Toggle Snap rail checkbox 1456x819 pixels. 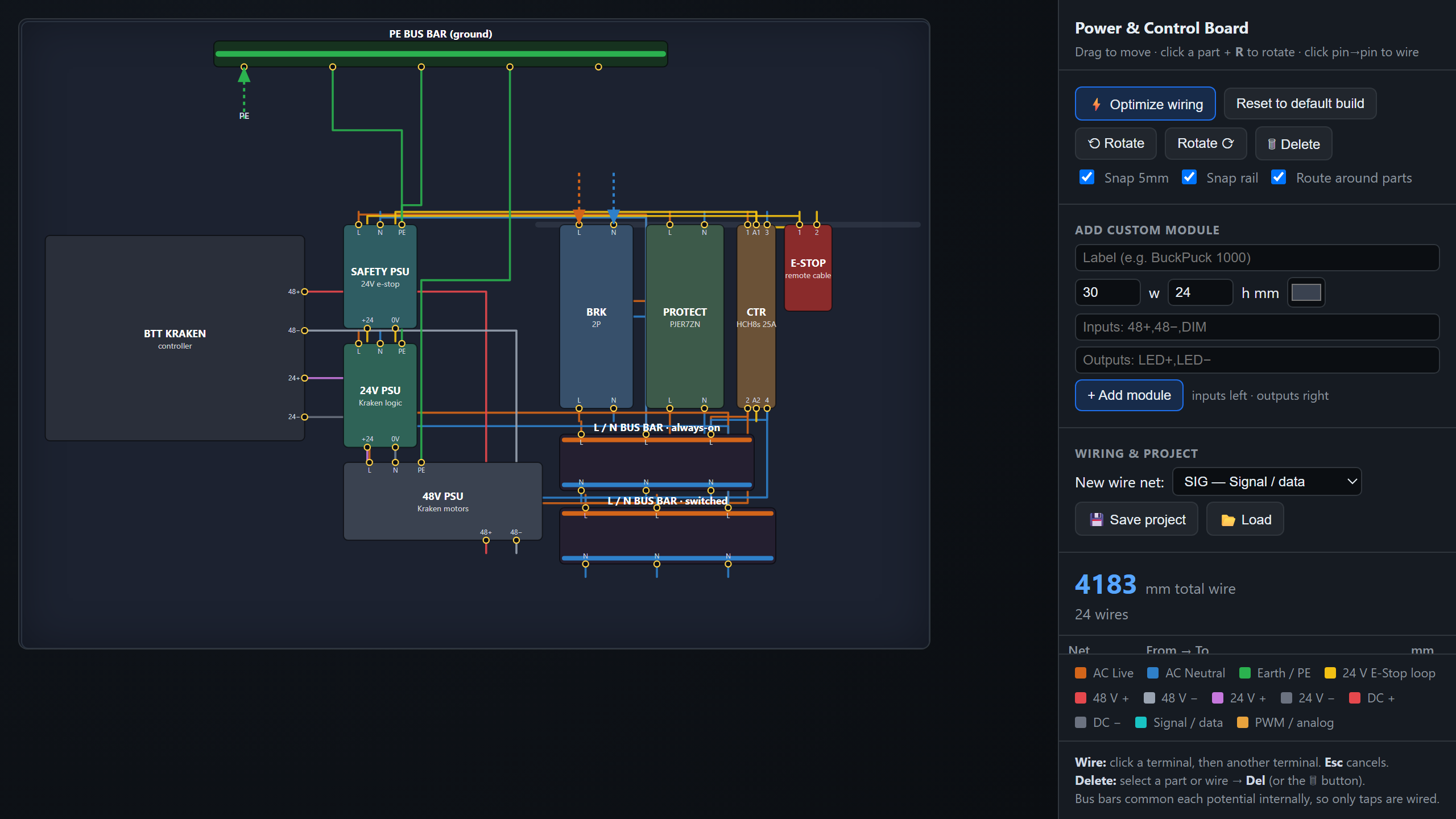point(1189,177)
